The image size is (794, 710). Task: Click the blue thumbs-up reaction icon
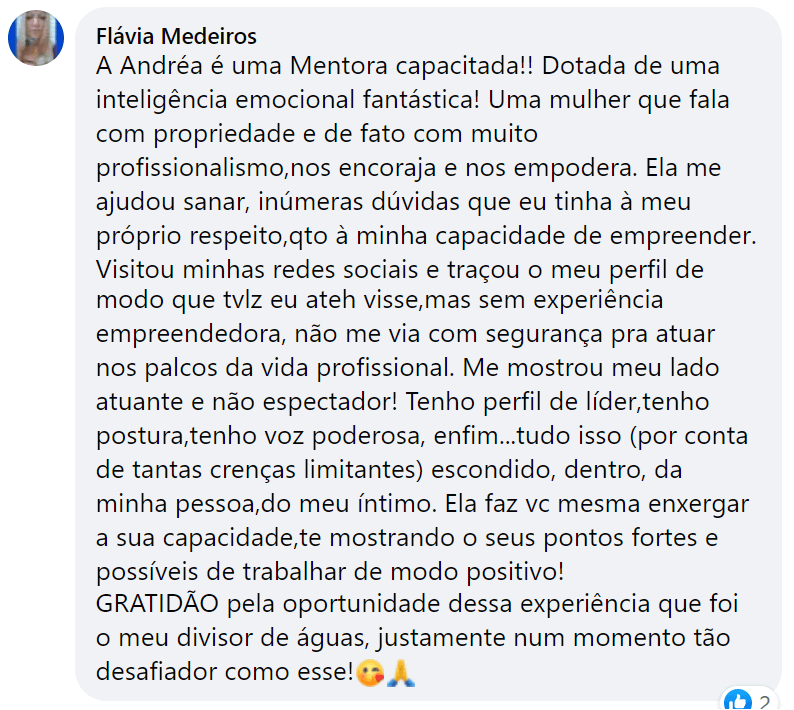737,700
